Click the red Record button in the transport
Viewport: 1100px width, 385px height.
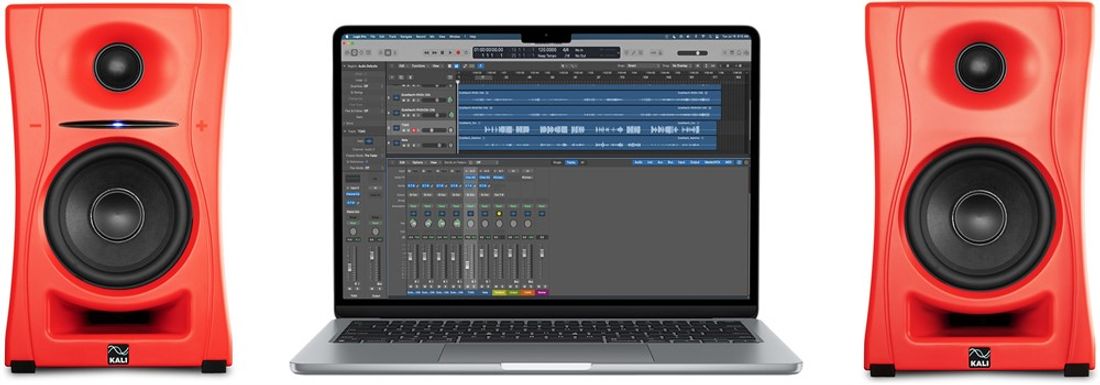tap(458, 52)
